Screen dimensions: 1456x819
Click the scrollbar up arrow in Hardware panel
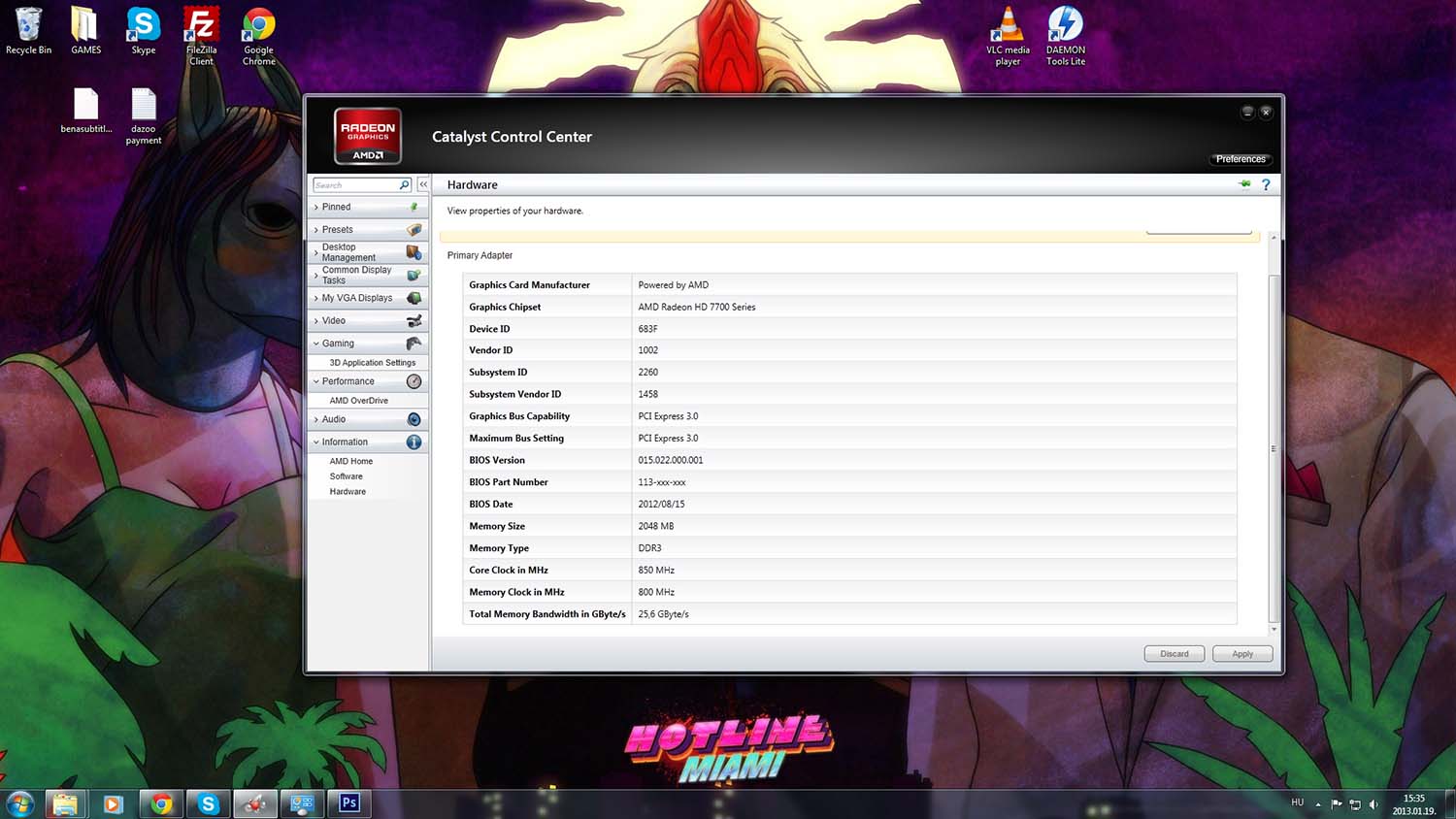click(x=1274, y=238)
